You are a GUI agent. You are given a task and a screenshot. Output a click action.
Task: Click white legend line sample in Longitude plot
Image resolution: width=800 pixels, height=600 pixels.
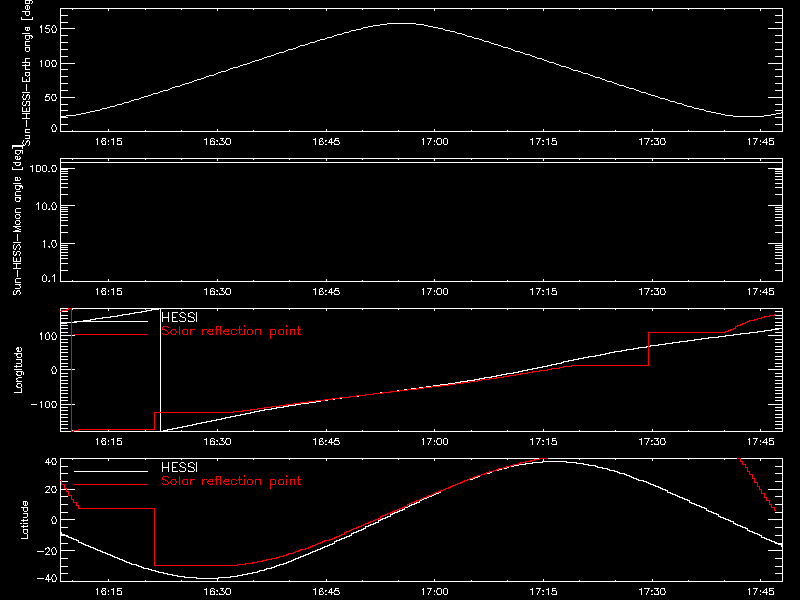[111, 321]
